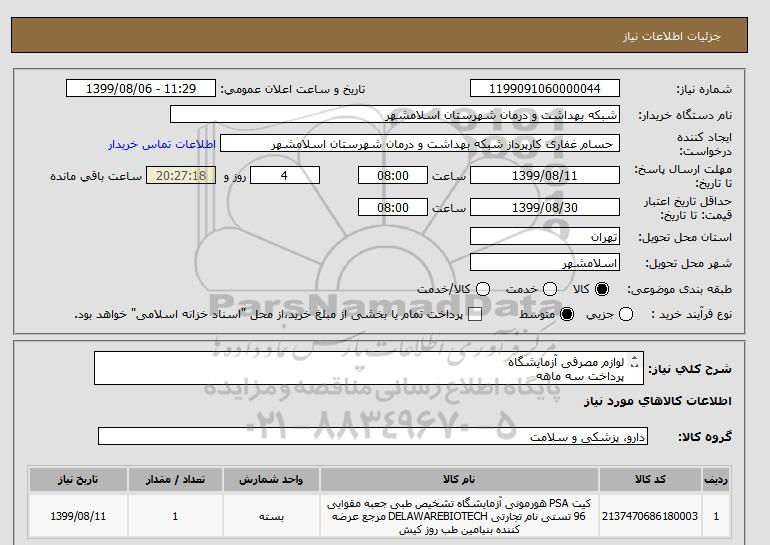Screen dimensions: 770x545
Task: Click the نام کالا column header
Action: tap(459, 479)
